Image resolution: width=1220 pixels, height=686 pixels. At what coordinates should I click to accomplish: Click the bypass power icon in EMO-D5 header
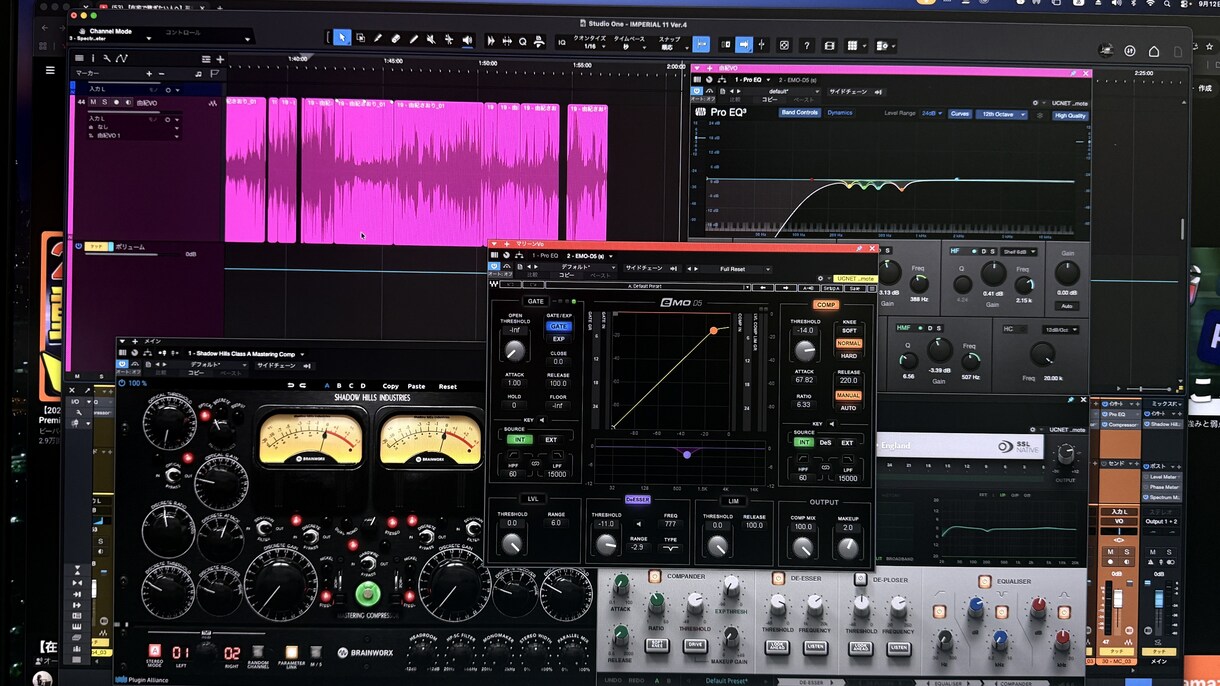tap(494, 267)
